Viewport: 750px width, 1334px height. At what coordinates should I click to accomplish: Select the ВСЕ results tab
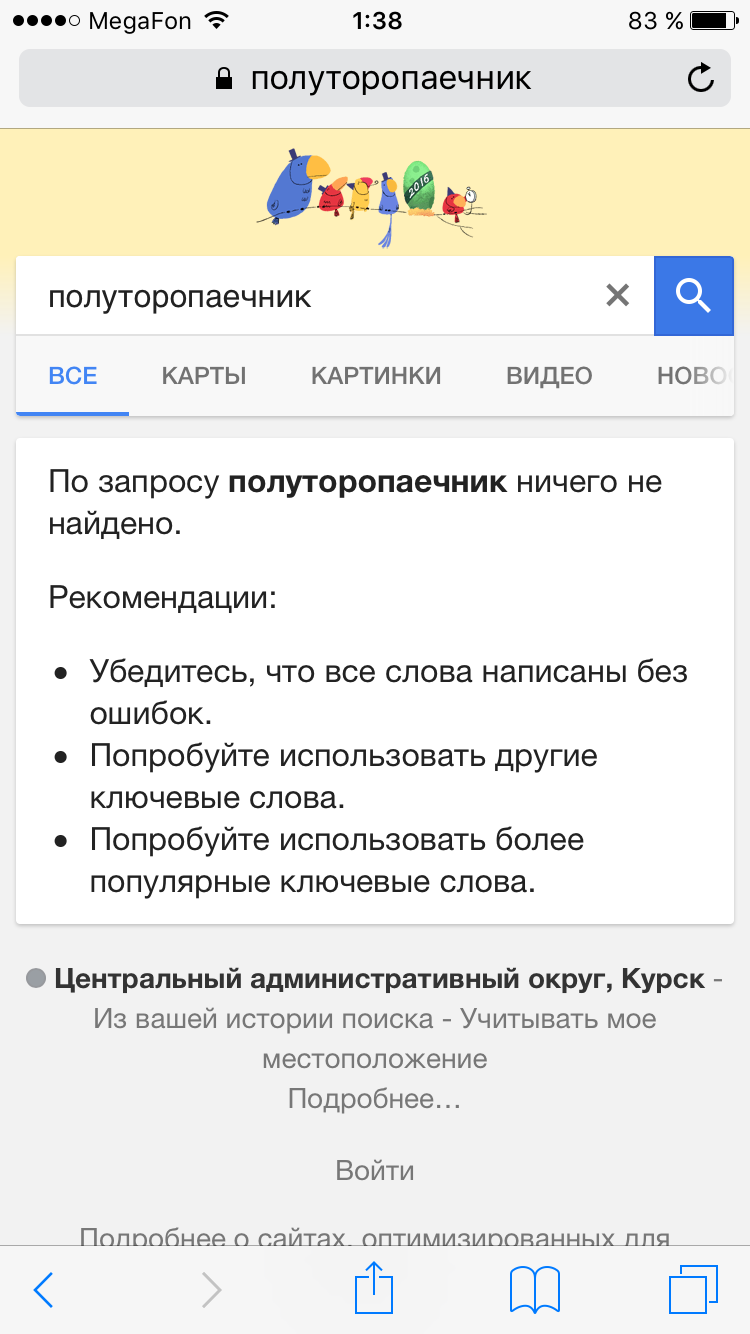[73, 376]
